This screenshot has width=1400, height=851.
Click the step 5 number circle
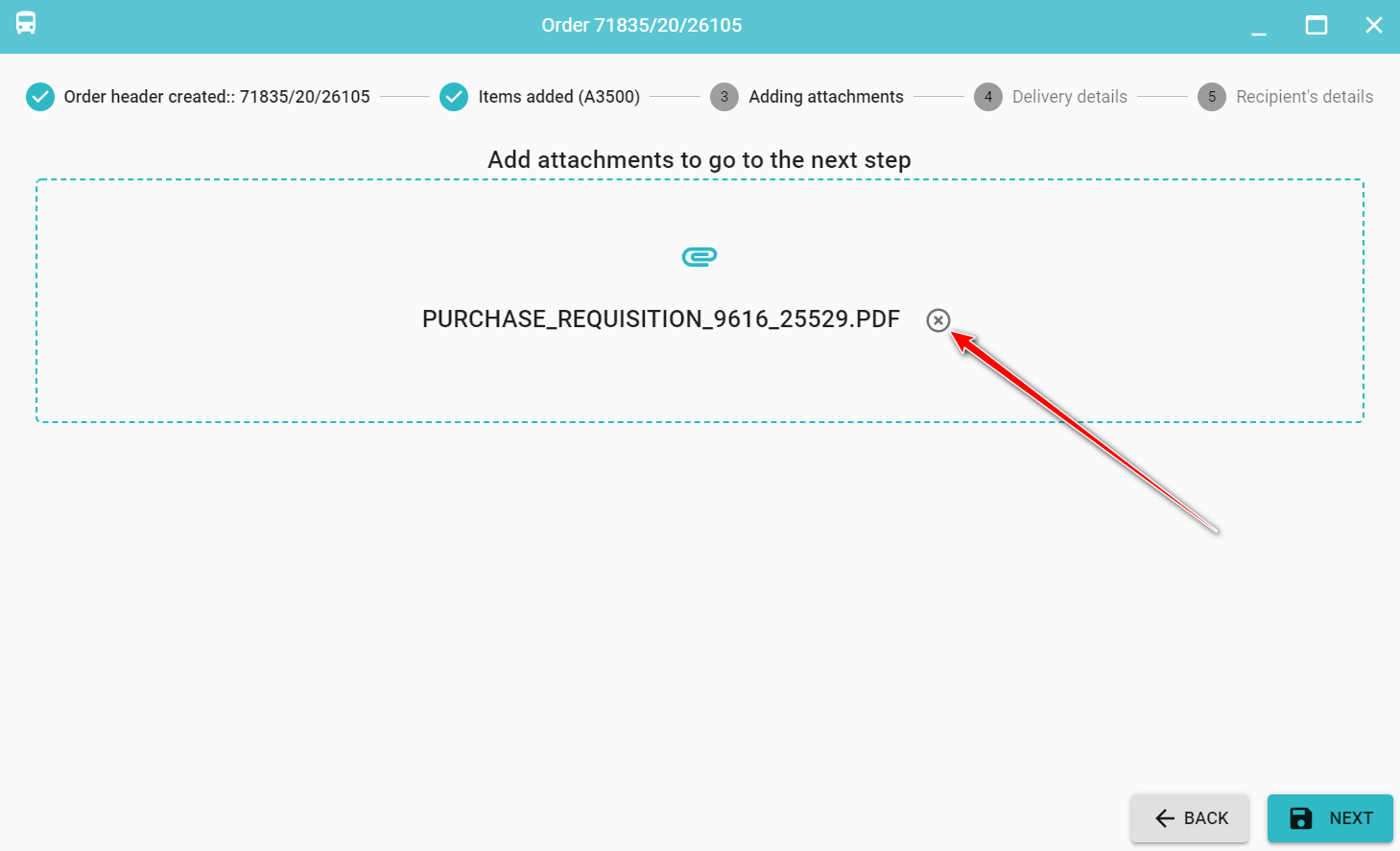(x=1212, y=97)
